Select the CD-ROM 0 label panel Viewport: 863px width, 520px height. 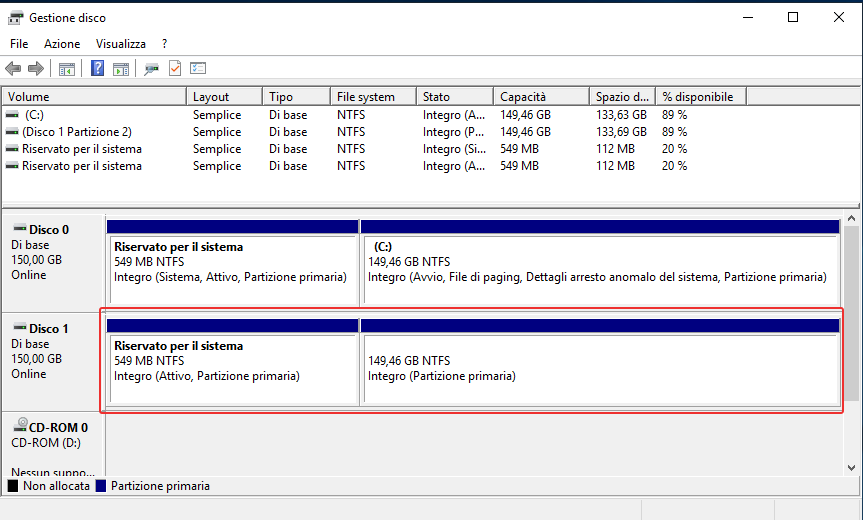(x=53, y=445)
